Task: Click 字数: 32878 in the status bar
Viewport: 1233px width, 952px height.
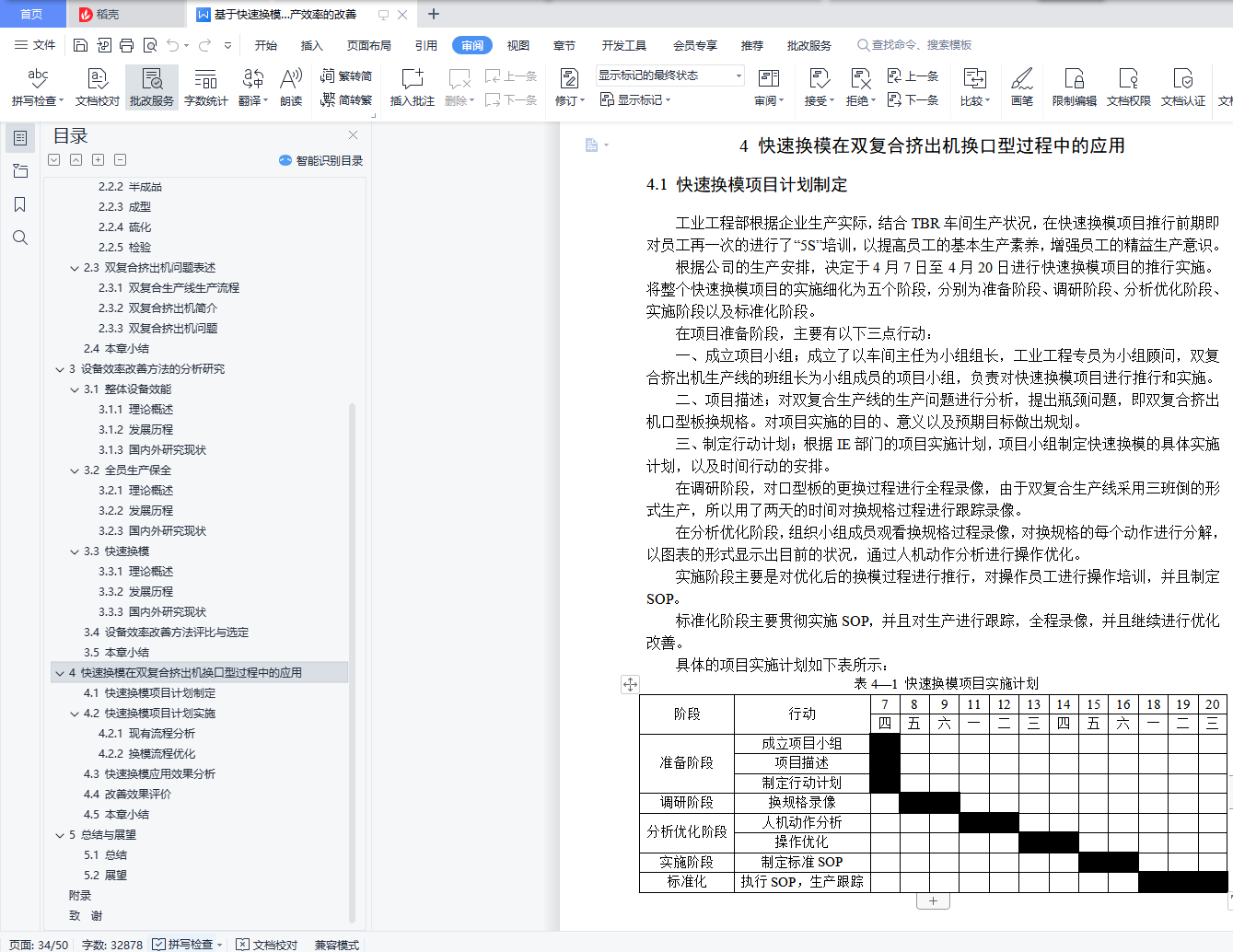Action: pyautogui.click(x=112, y=945)
